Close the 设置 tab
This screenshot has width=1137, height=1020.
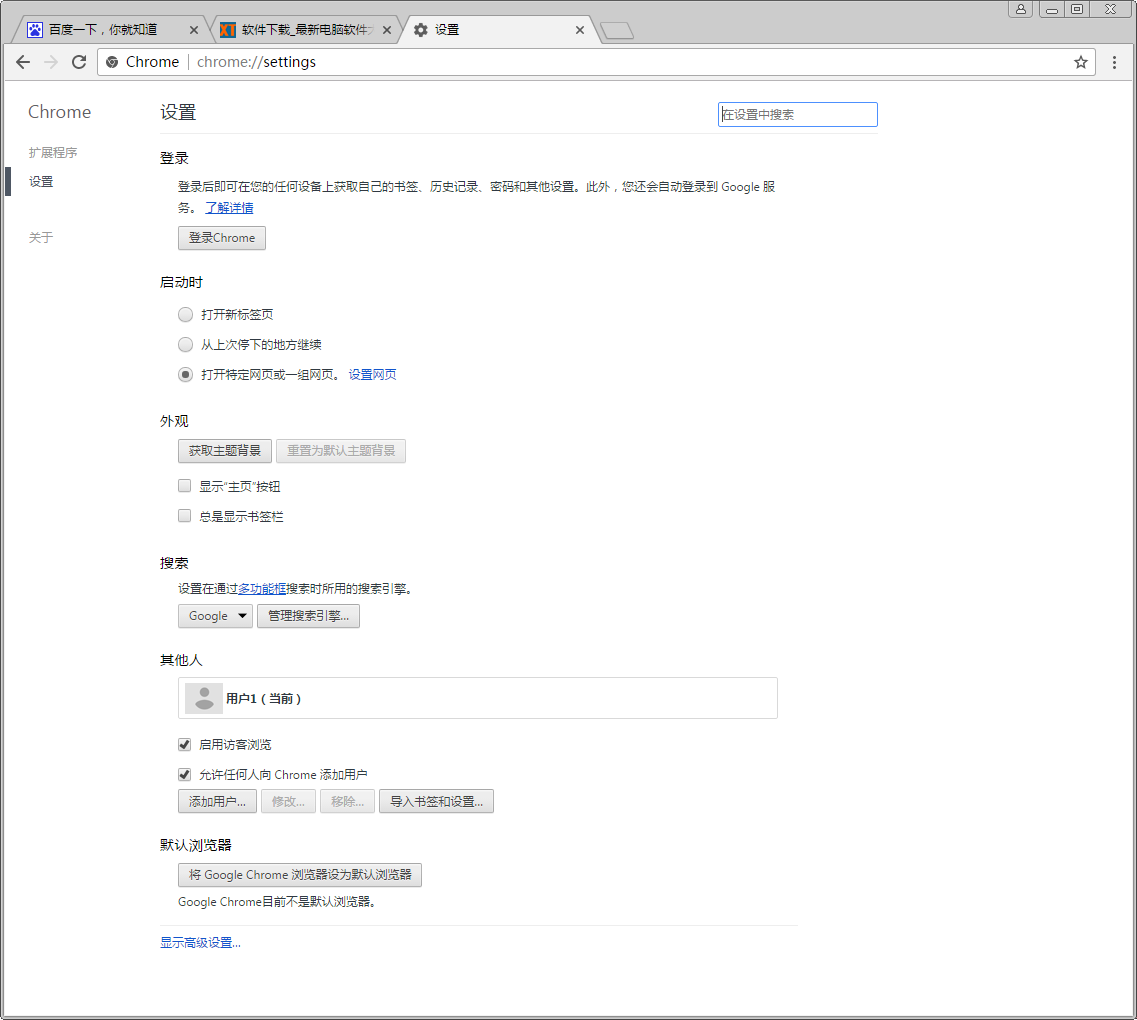click(x=579, y=30)
